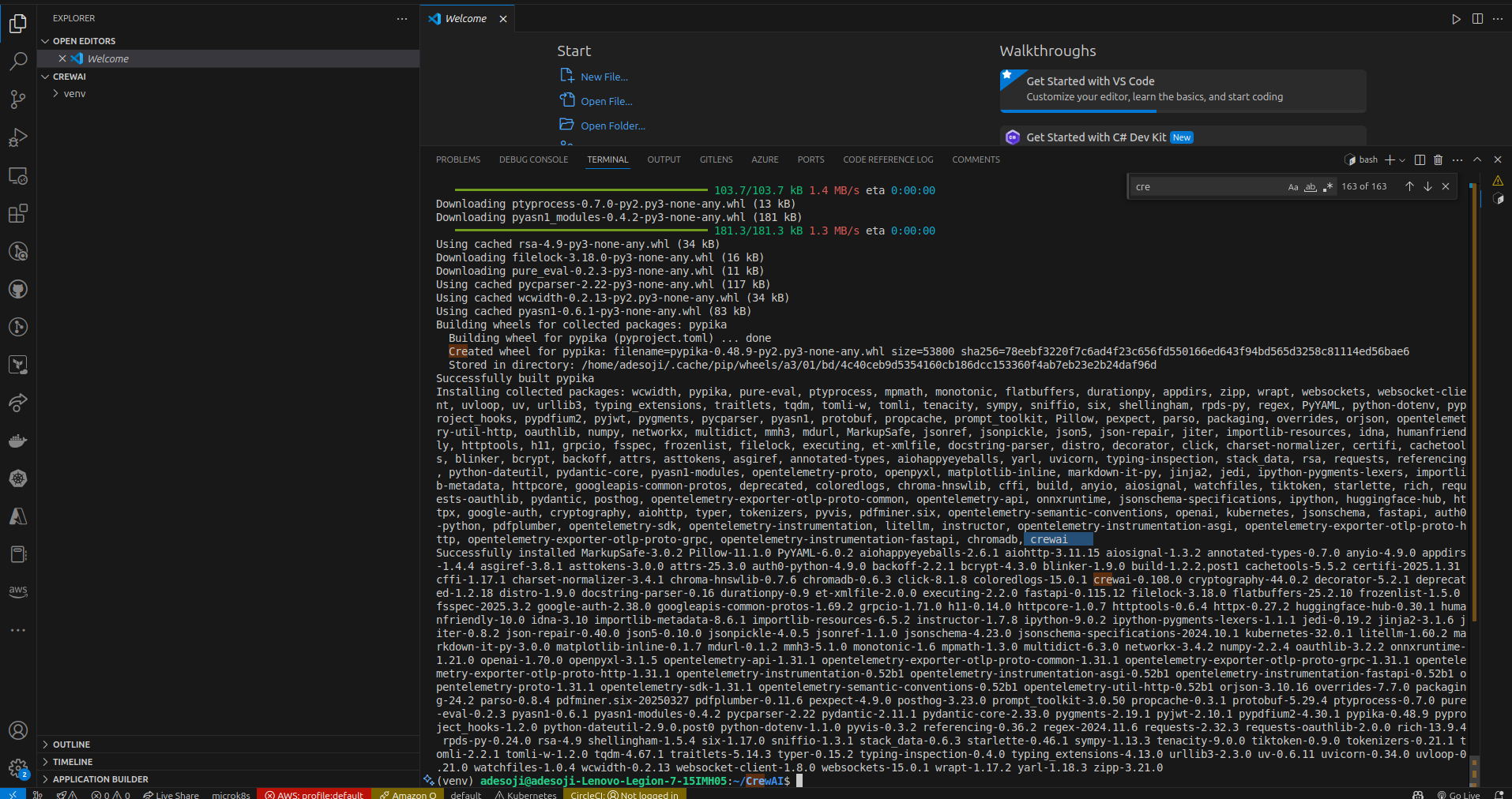Click the Run play button in editor title

pos(1456,19)
